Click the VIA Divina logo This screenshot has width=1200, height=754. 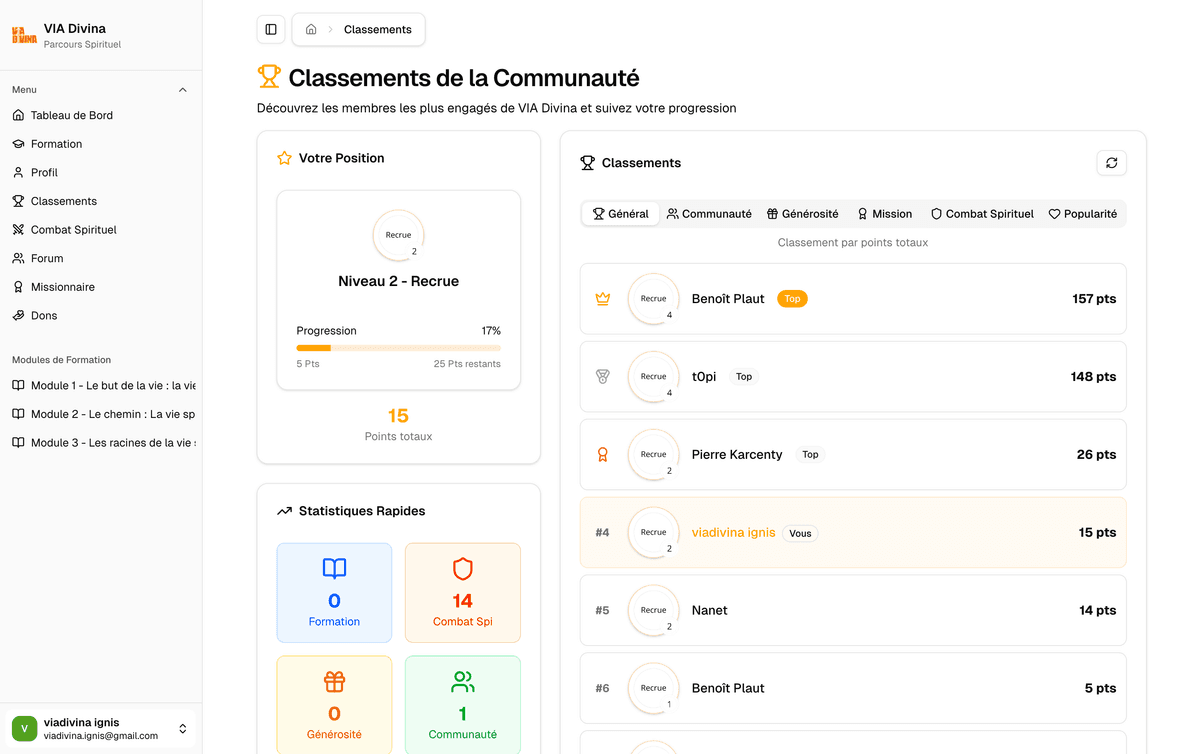(x=24, y=35)
